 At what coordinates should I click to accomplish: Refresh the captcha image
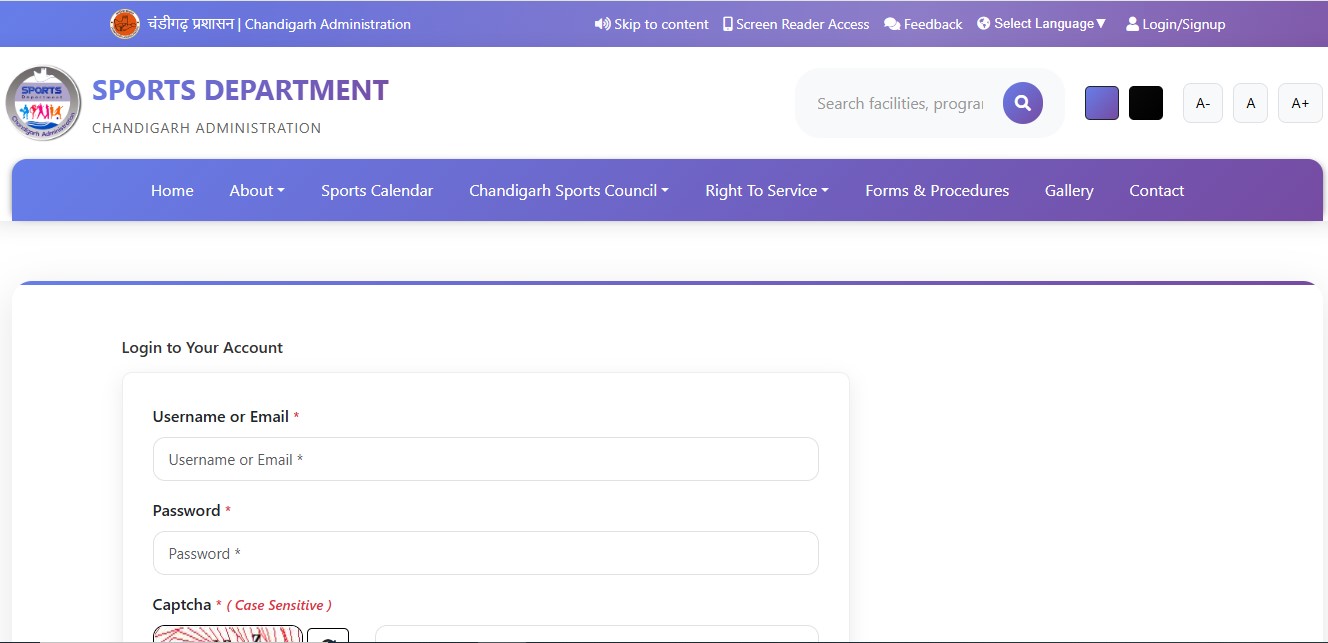click(x=328, y=637)
